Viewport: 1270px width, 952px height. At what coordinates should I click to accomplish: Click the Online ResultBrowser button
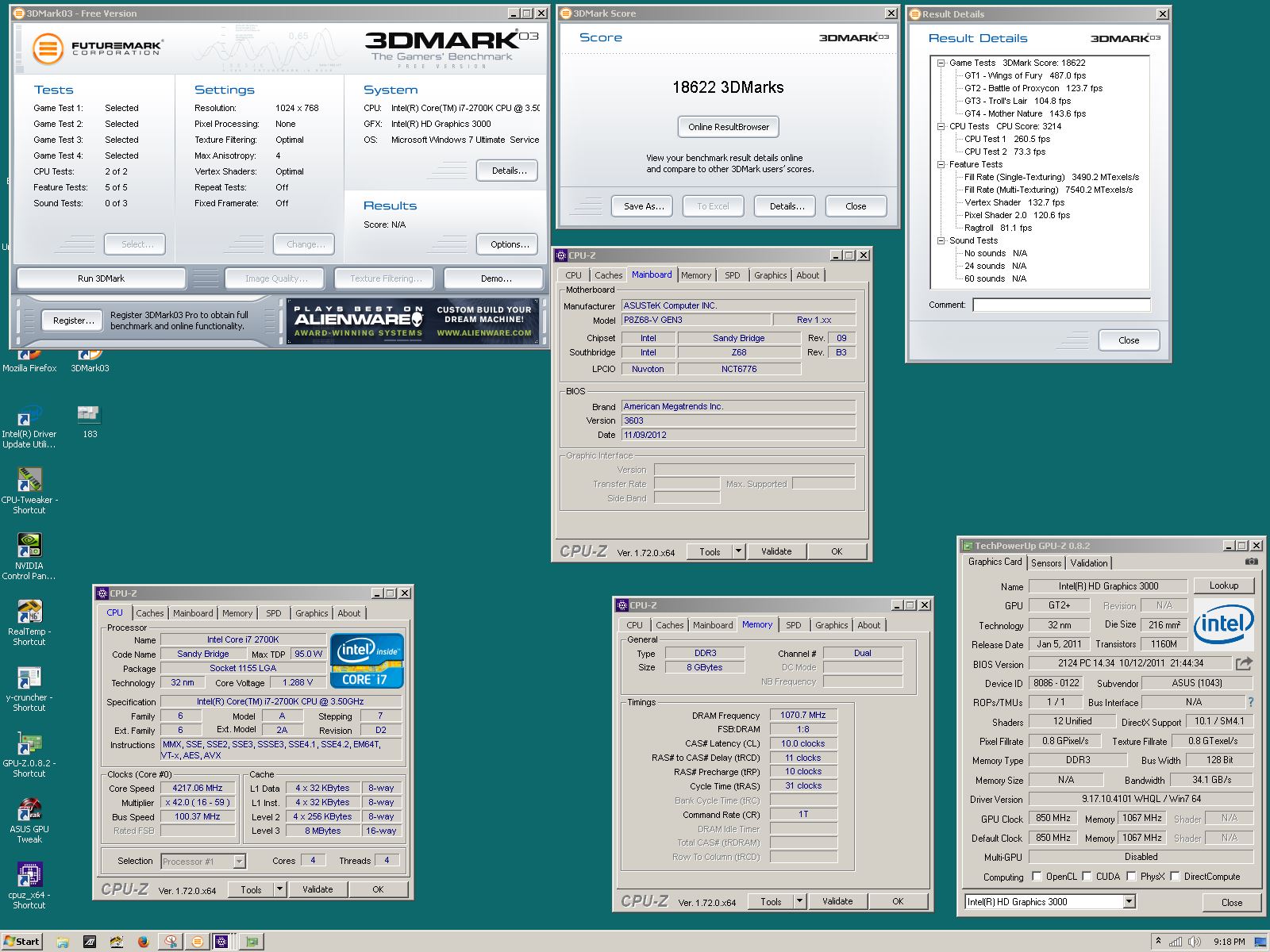pyautogui.click(x=729, y=127)
